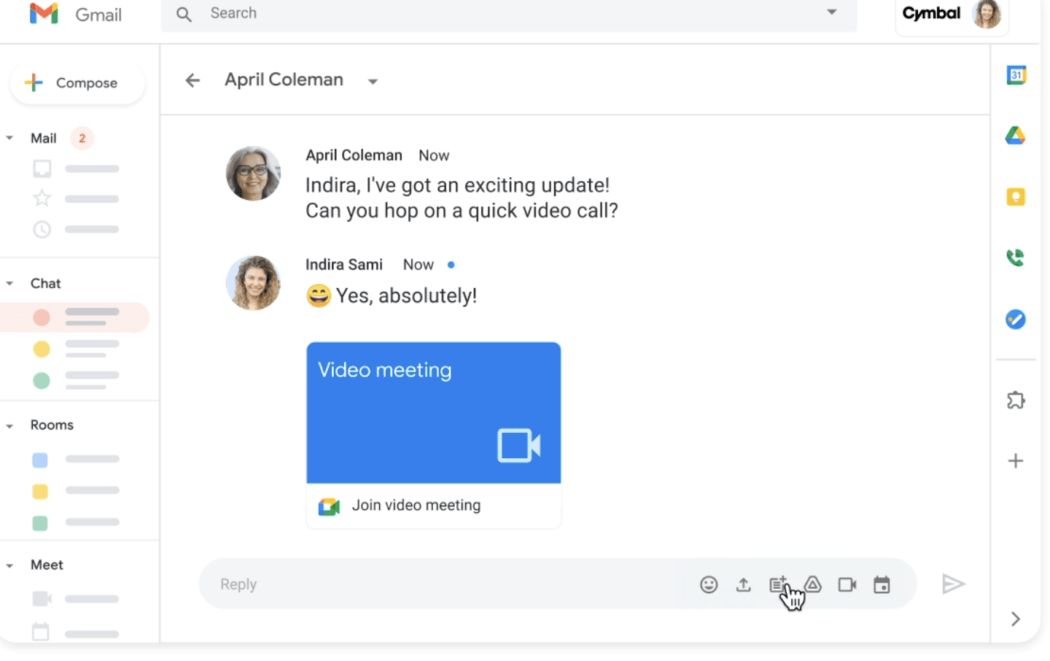Add a Google Drive file icon

(x=813, y=584)
